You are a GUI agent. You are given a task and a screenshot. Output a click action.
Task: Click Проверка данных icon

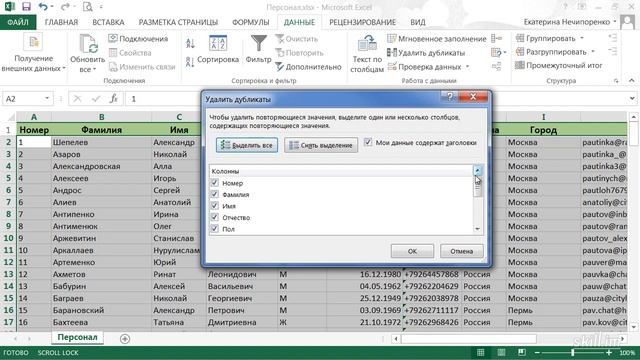tap(392, 67)
